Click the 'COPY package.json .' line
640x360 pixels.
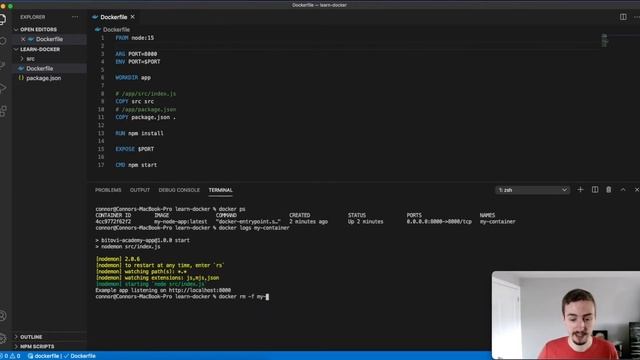pyautogui.click(x=146, y=117)
